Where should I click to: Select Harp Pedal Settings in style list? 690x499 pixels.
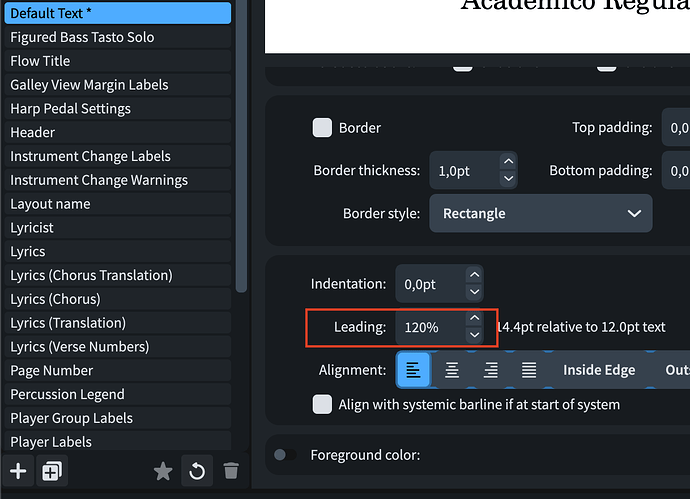[x=70, y=108]
